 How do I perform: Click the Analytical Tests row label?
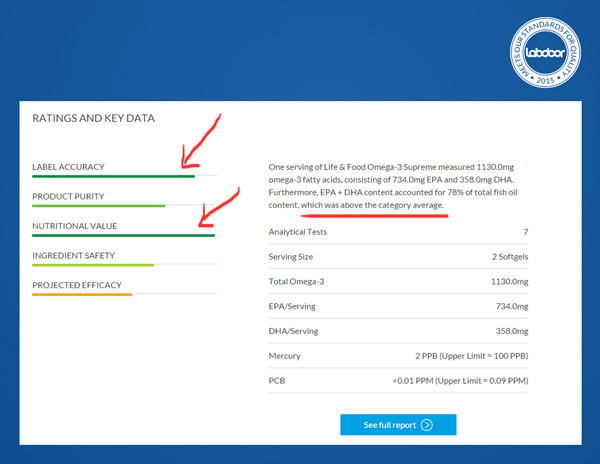298,232
